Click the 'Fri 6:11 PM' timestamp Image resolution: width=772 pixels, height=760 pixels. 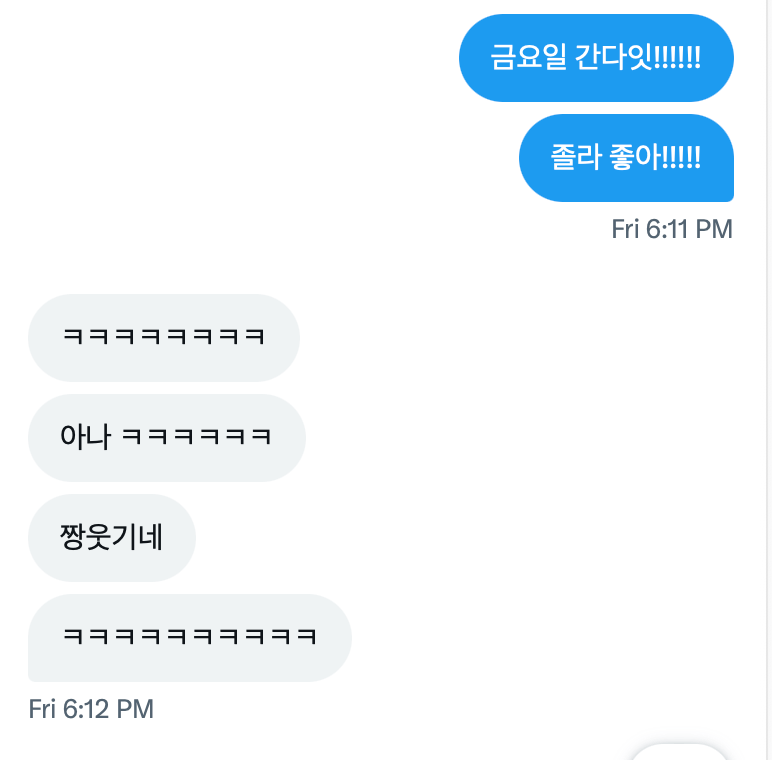tap(672, 229)
